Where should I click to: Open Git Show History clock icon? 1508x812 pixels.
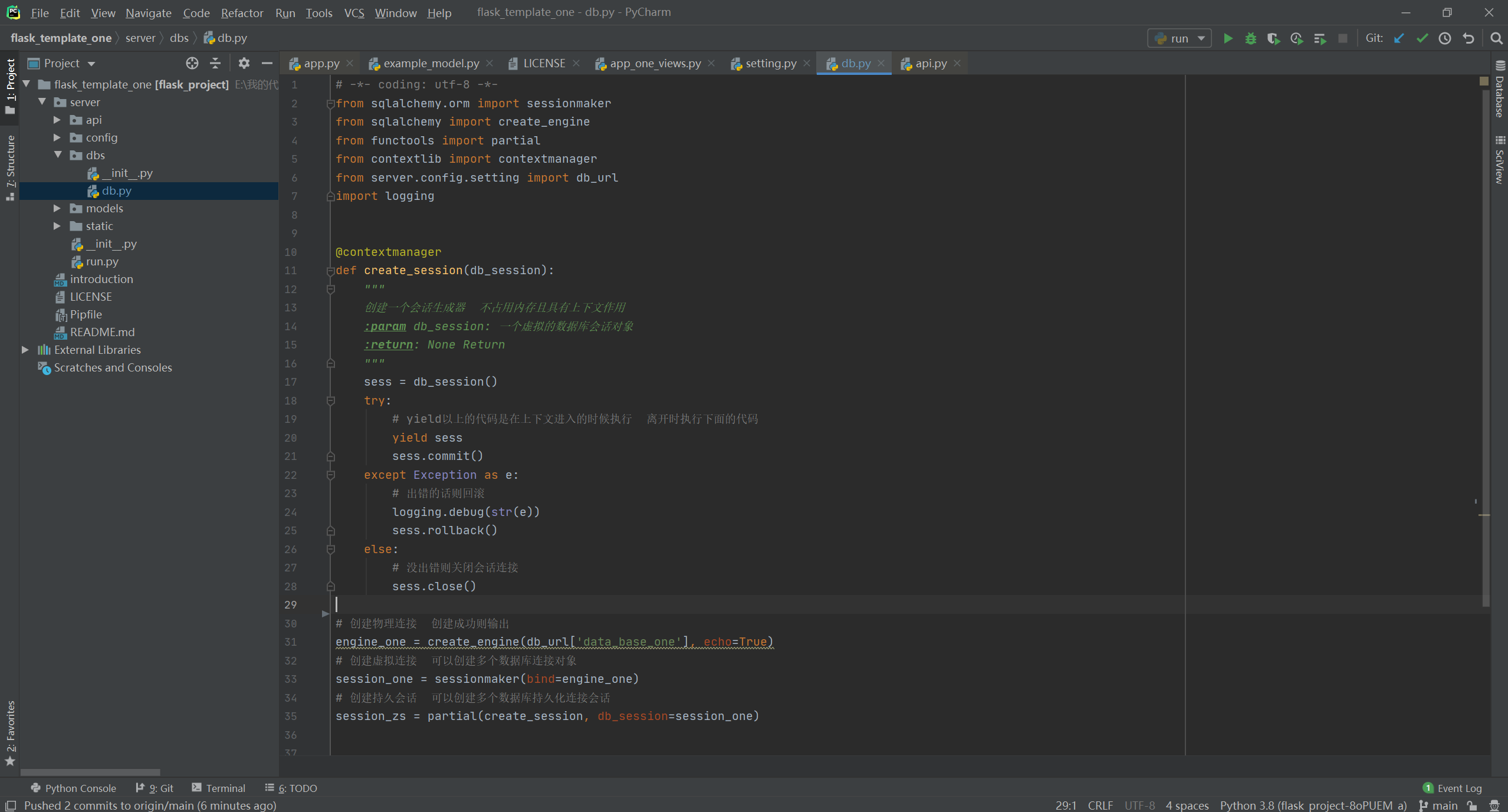tap(1445, 38)
